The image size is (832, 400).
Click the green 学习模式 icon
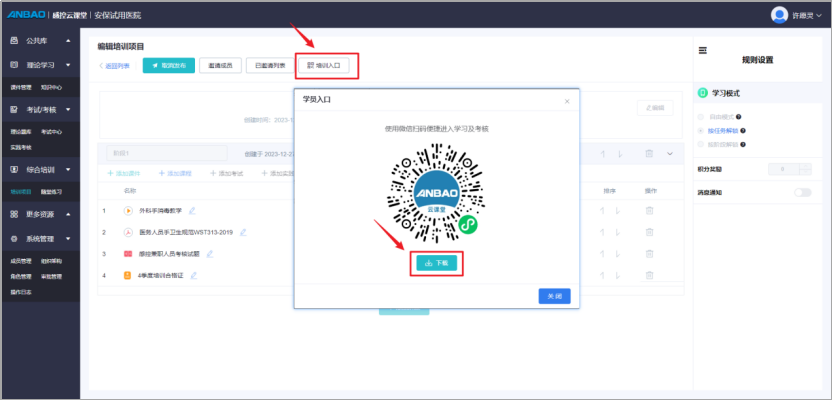(x=703, y=93)
